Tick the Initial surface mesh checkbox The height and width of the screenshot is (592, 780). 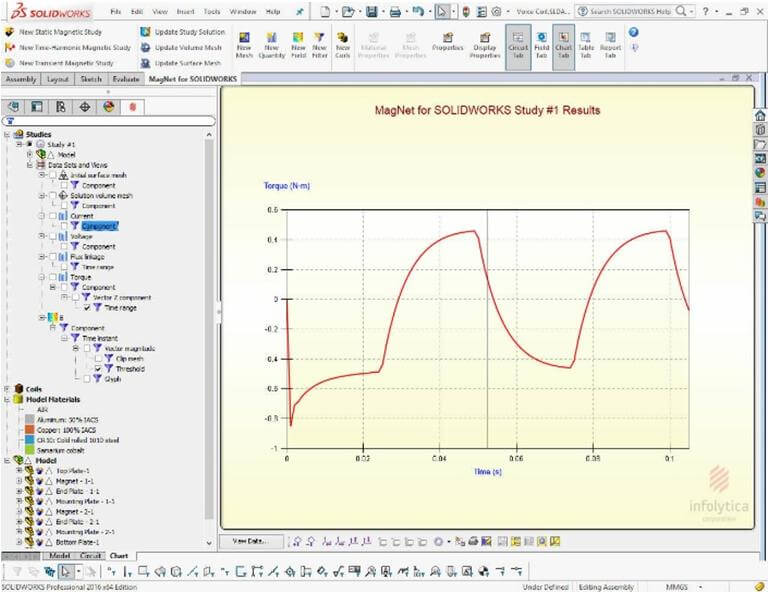click(52, 175)
